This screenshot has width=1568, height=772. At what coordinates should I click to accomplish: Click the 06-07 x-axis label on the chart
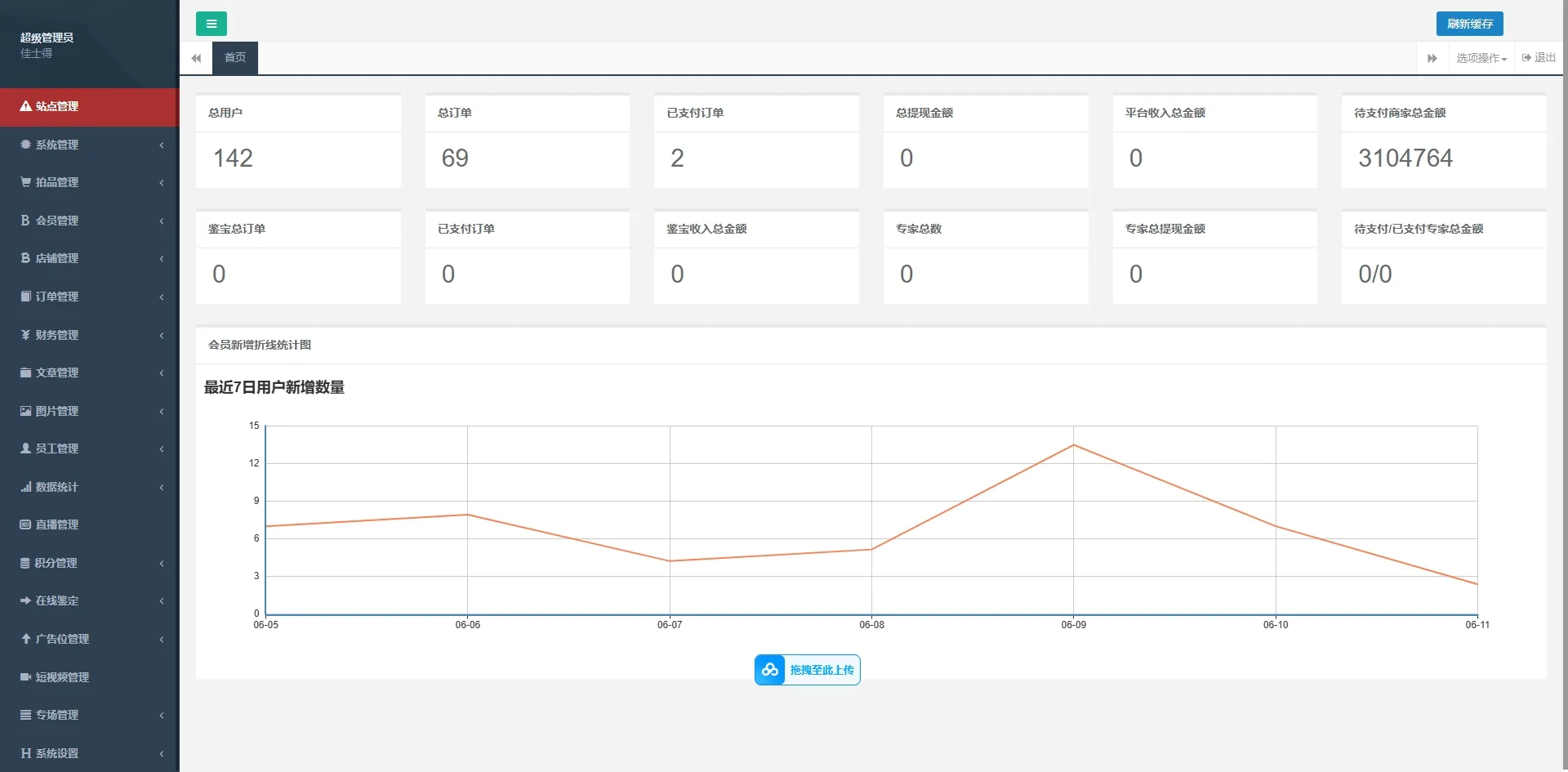coord(670,625)
